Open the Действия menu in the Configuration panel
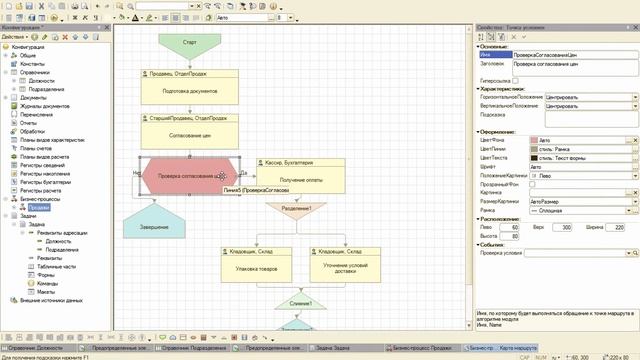 pyautogui.click(x=15, y=37)
